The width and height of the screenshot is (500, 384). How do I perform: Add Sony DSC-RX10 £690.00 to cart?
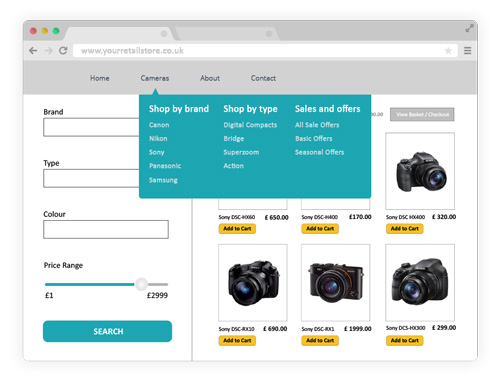(237, 340)
